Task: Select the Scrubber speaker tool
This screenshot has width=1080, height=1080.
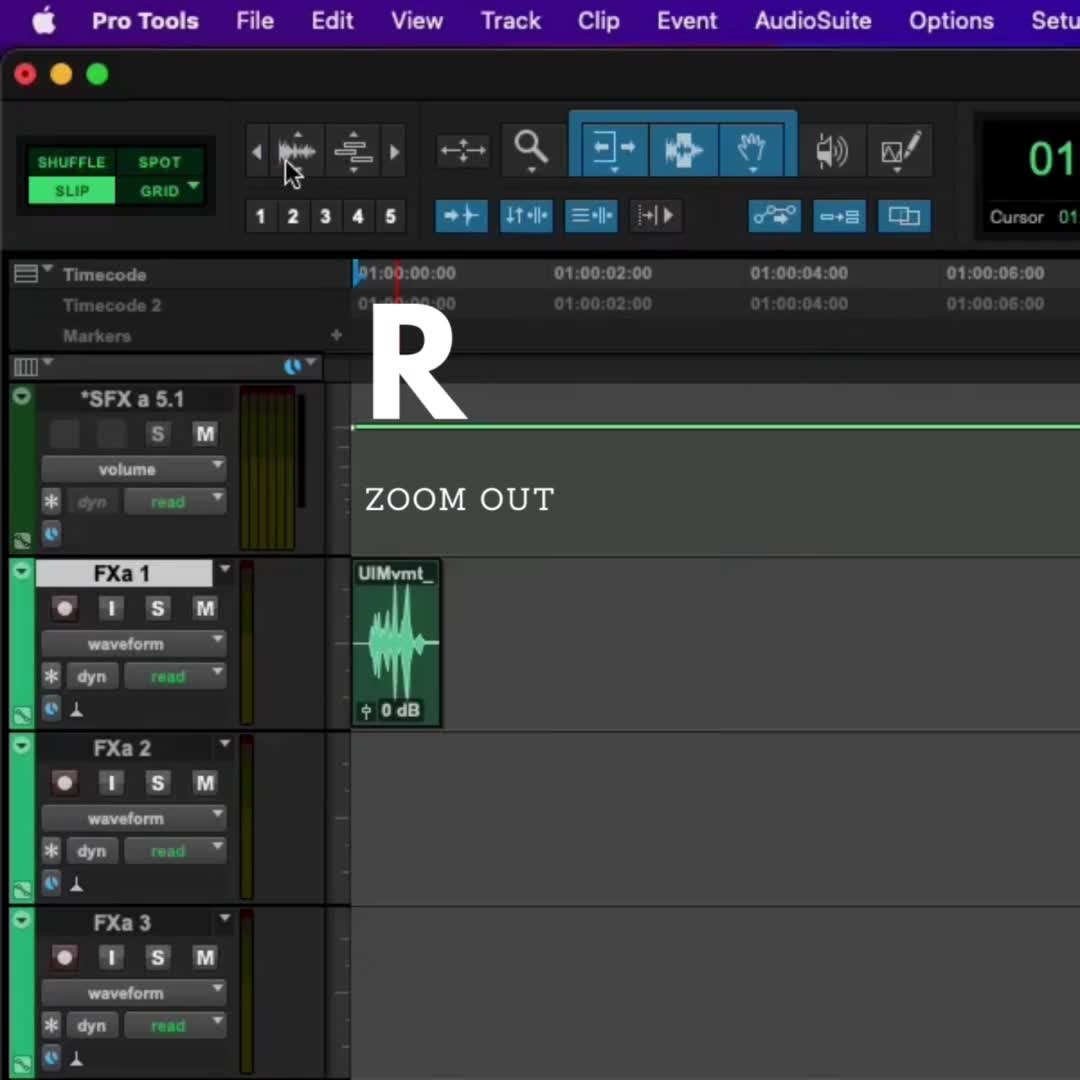Action: [831, 151]
